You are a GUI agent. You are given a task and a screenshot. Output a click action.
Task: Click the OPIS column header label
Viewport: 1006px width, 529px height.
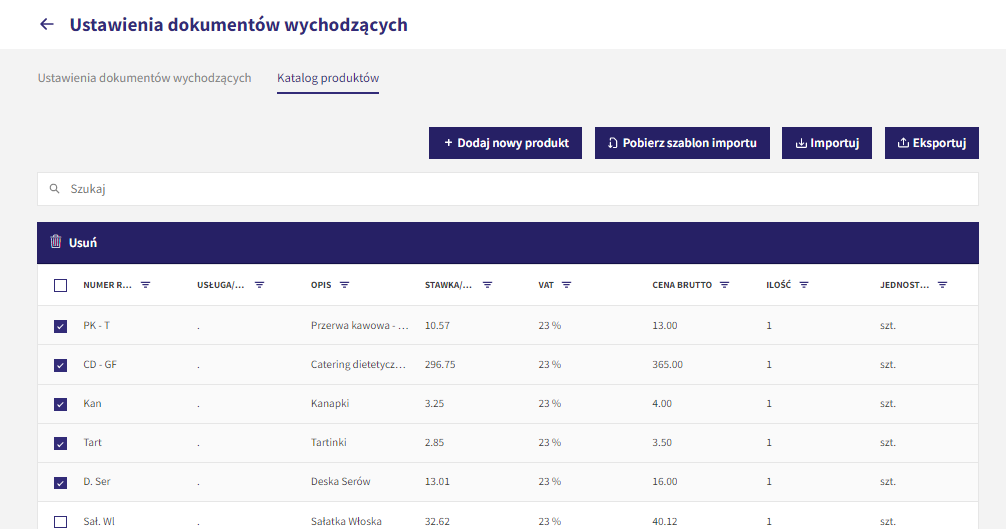pos(321,285)
